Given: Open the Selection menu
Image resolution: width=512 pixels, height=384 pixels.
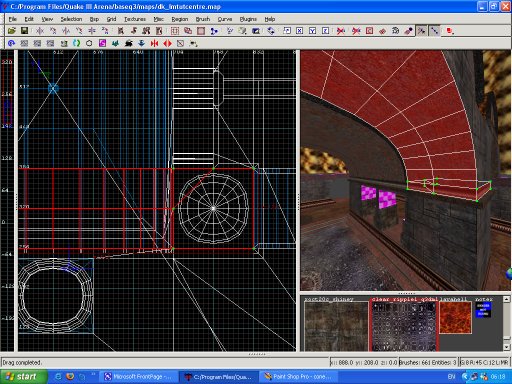Looking at the screenshot, I should coord(71,19).
